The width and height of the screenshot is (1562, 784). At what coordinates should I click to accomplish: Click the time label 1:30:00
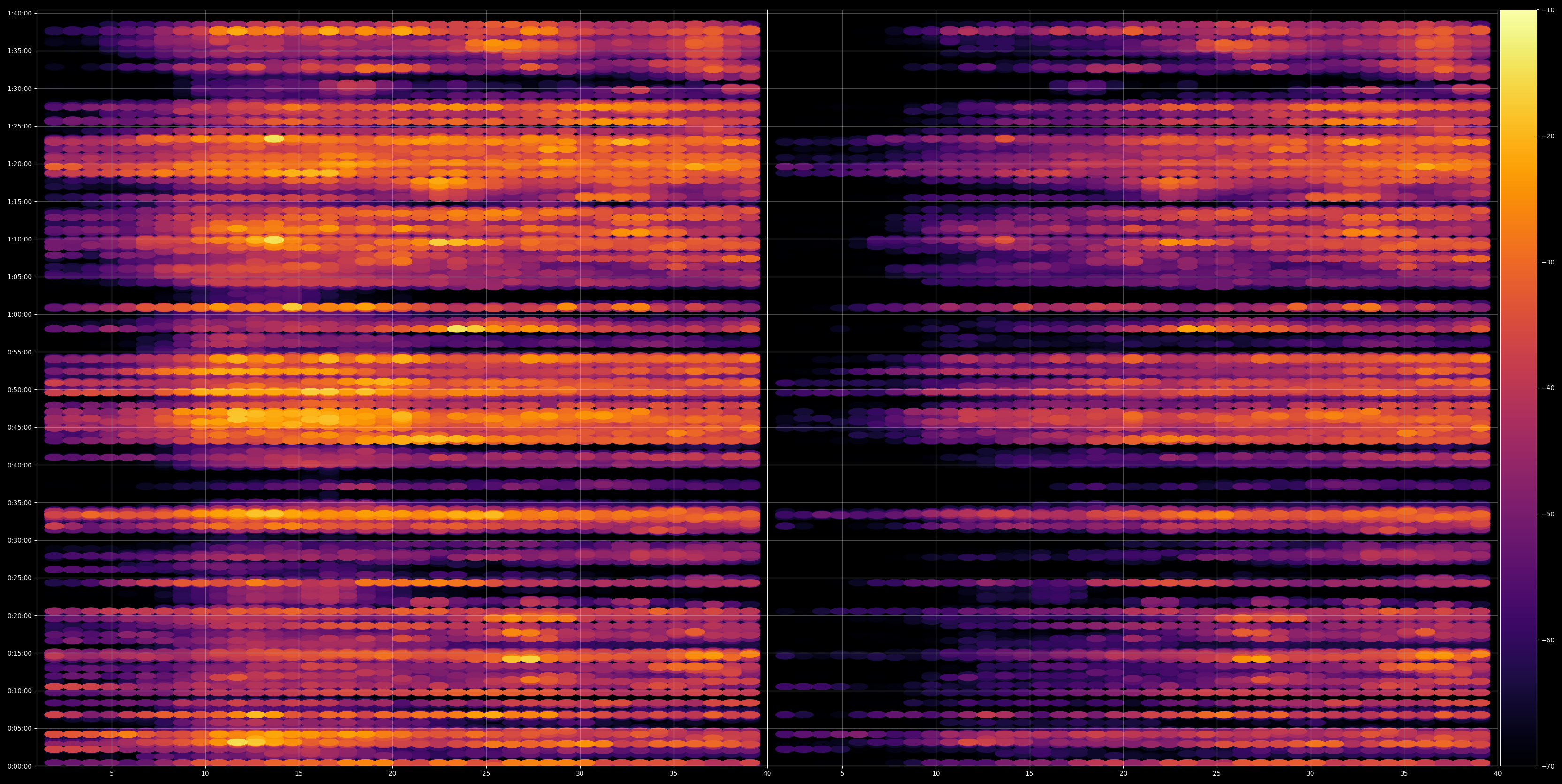click(19, 89)
